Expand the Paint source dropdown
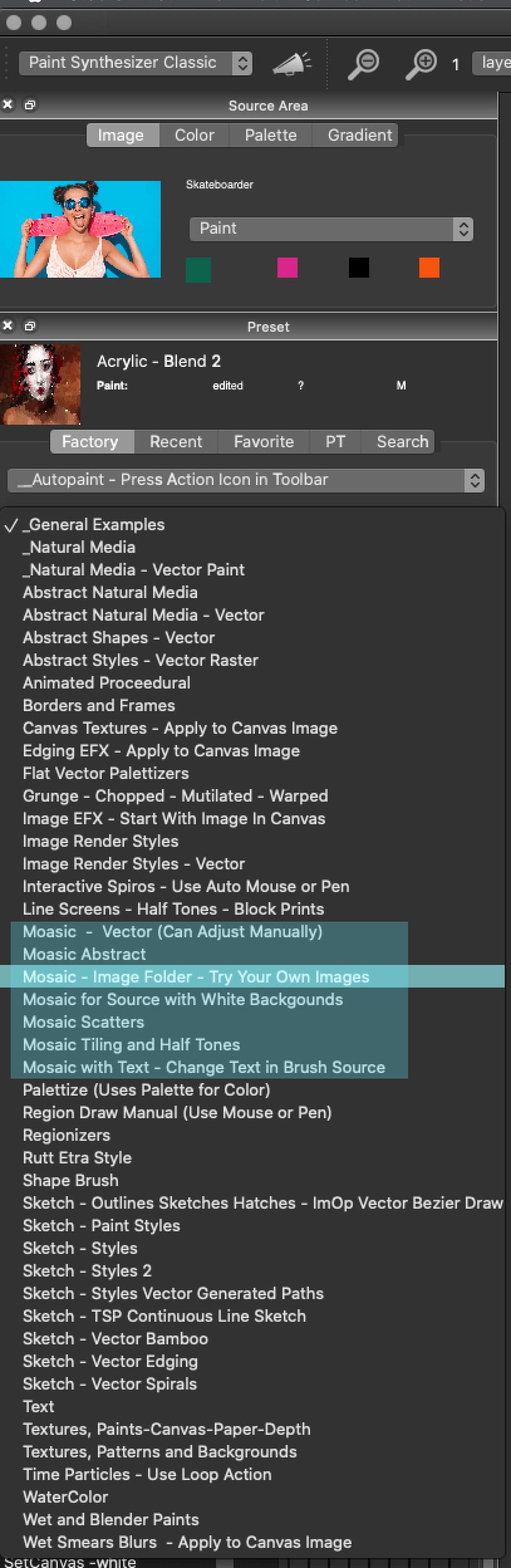Viewport: 511px width, 1568px height. 331,229
